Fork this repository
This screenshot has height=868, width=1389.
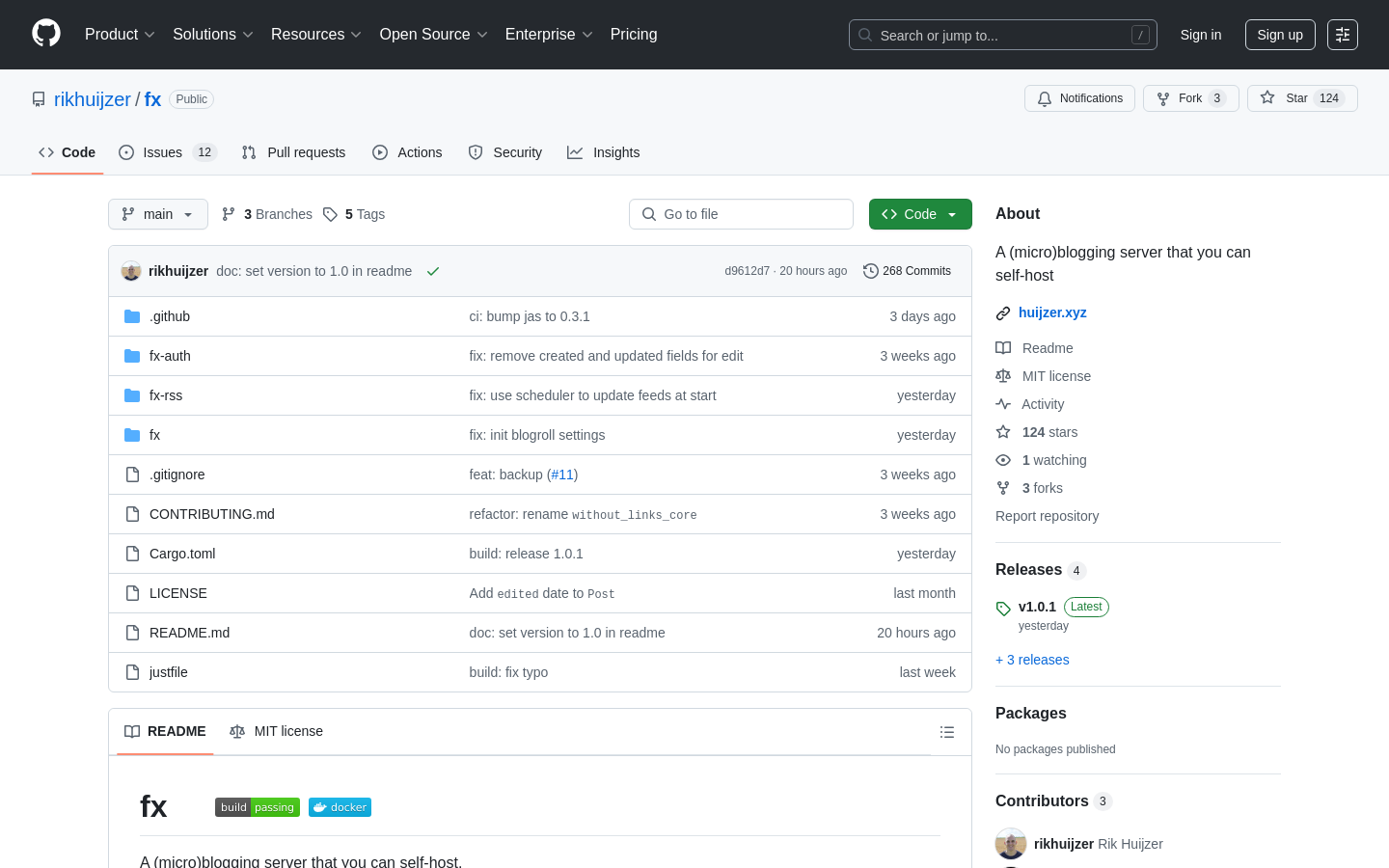coord(1190,98)
